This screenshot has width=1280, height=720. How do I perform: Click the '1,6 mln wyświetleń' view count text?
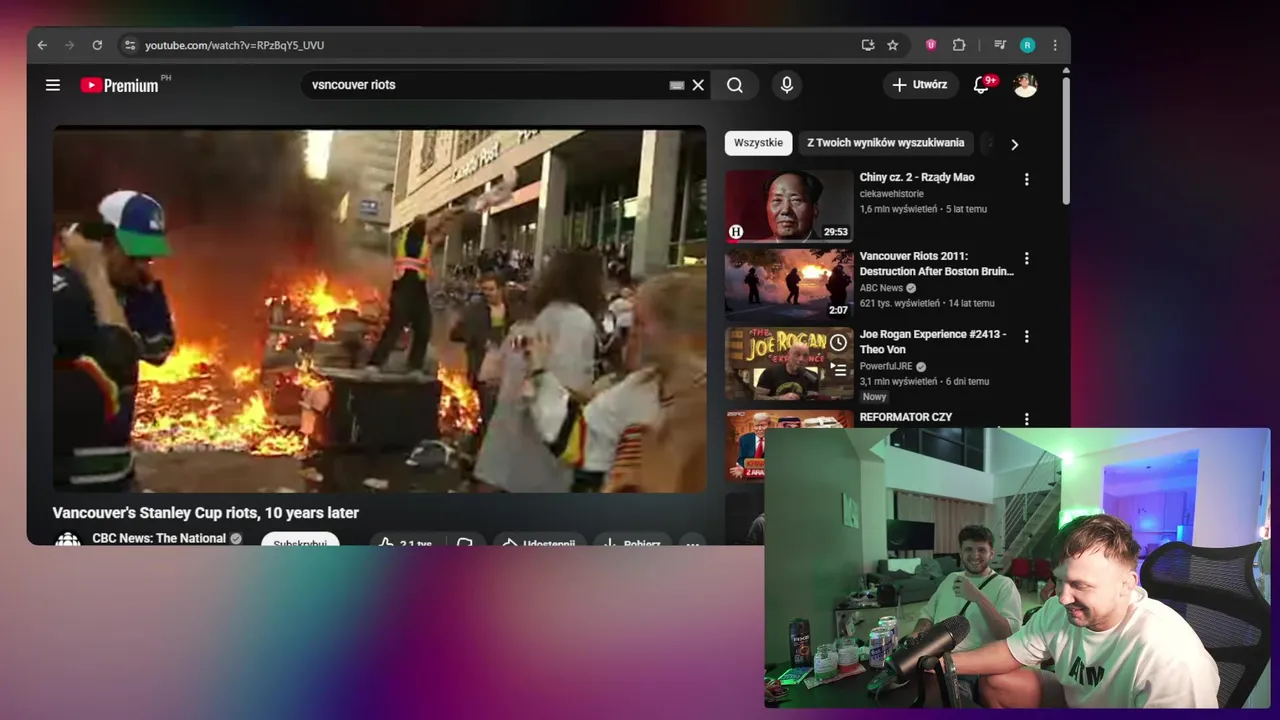pyautogui.click(x=899, y=209)
